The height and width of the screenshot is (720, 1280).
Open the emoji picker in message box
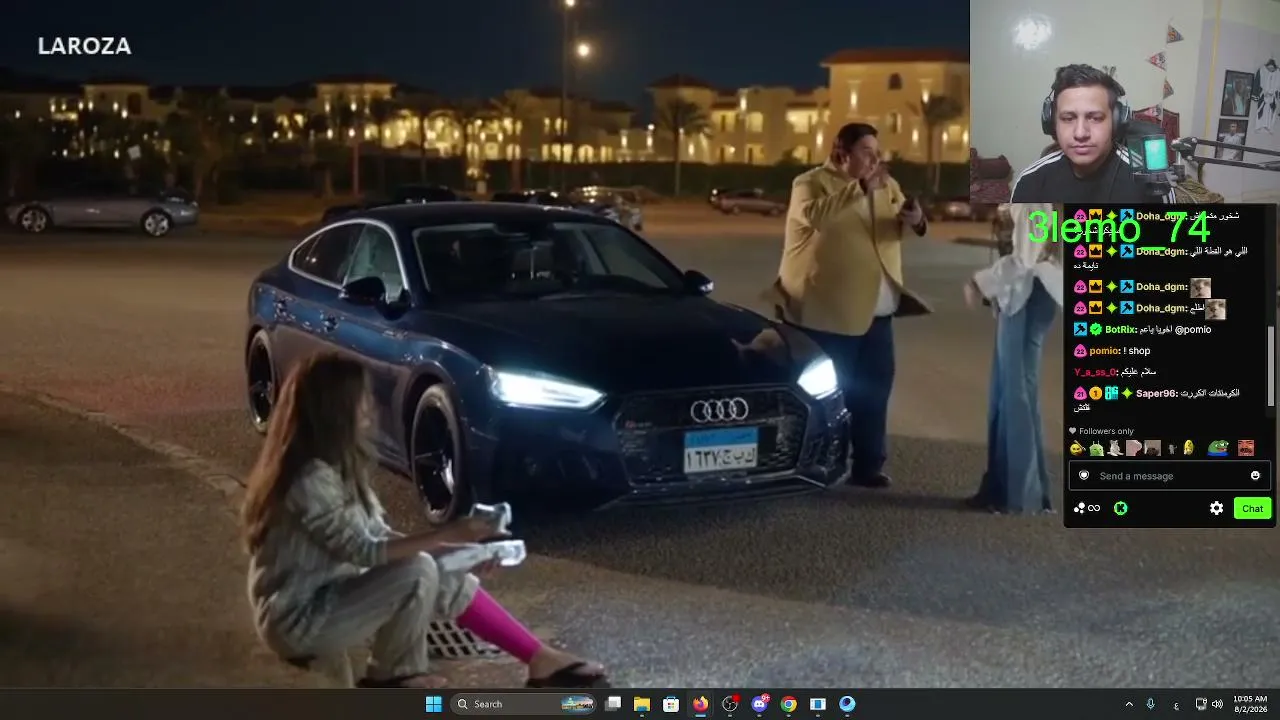click(1255, 476)
